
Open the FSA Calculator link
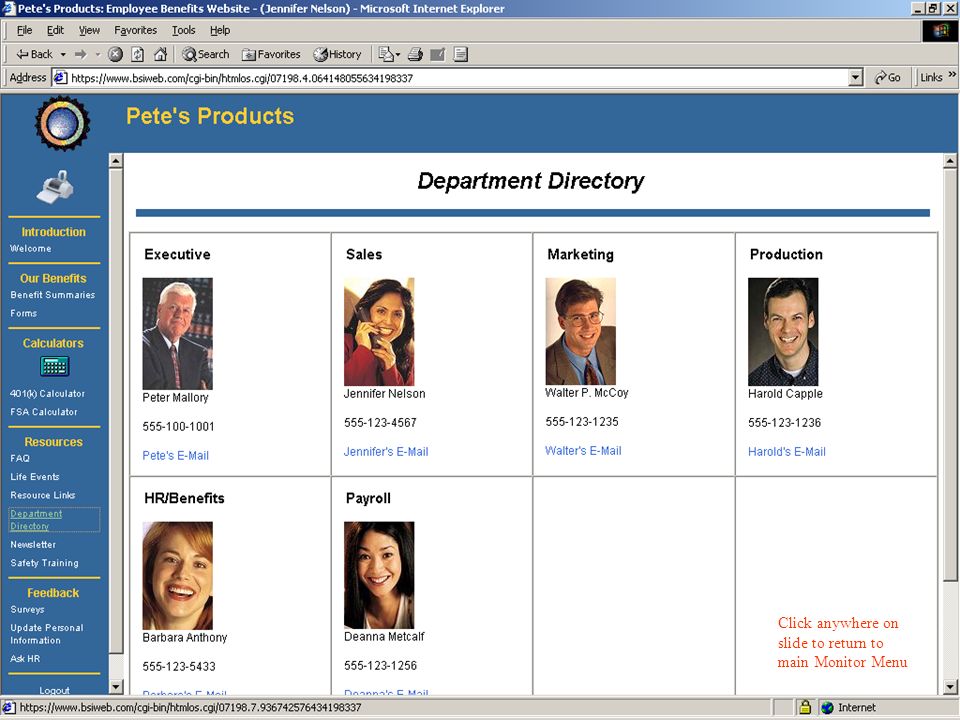point(43,412)
